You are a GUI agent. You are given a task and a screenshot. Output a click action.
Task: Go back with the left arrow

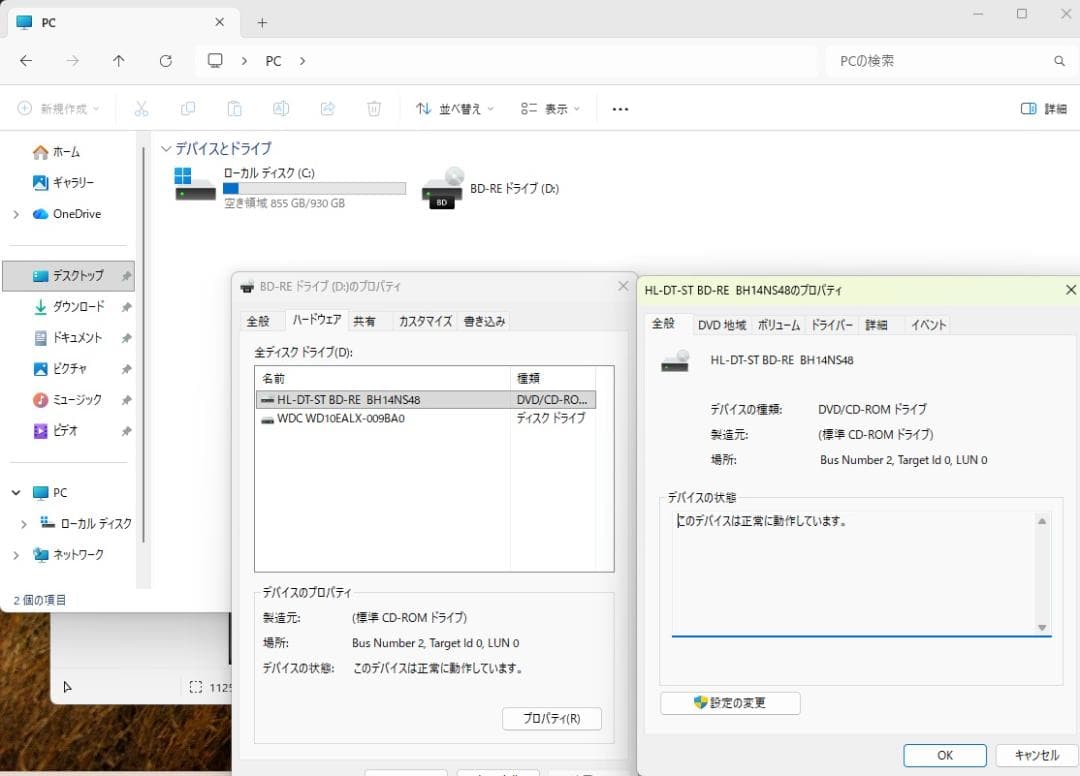pyautogui.click(x=26, y=61)
